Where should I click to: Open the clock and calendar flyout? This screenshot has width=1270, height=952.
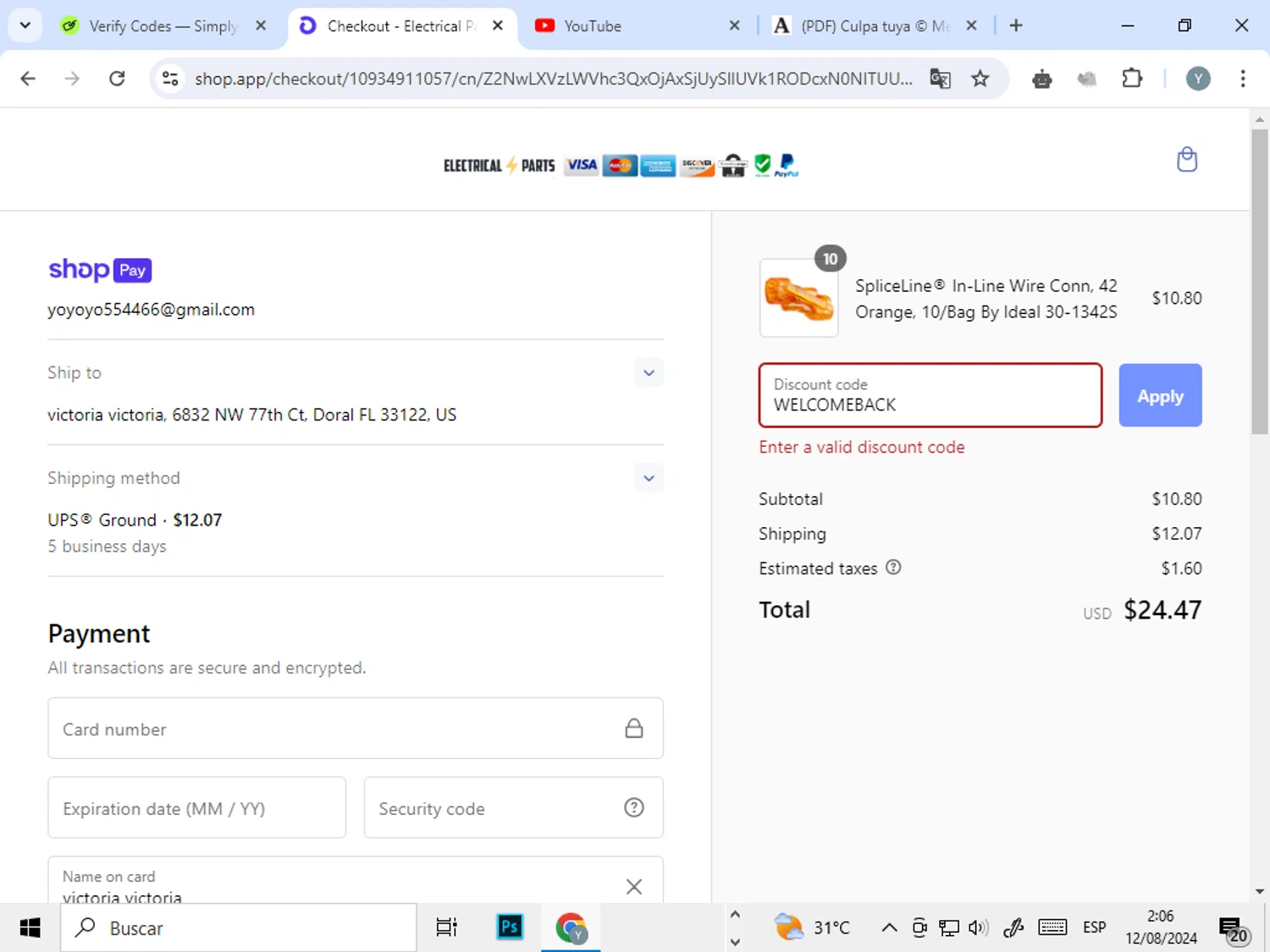1161,927
